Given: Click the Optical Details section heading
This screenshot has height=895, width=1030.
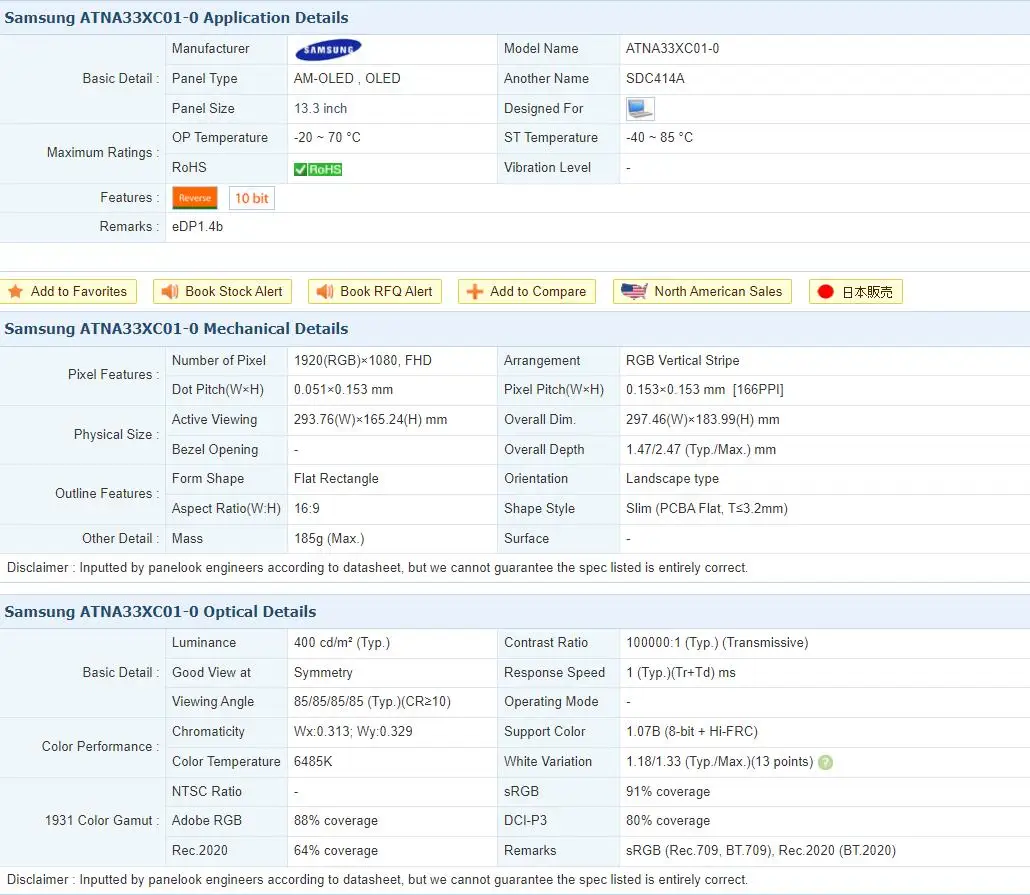Looking at the screenshot, I should point(160,612).
